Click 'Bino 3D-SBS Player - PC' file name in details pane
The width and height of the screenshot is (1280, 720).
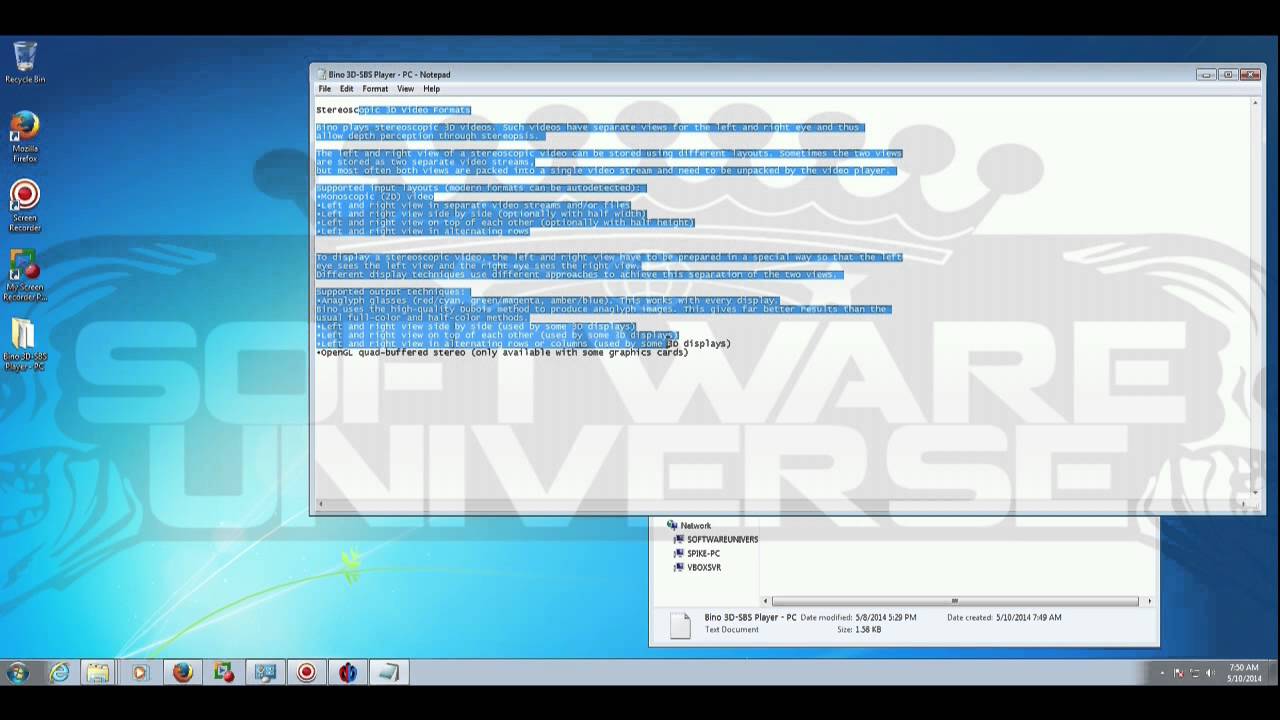point(750,618)
